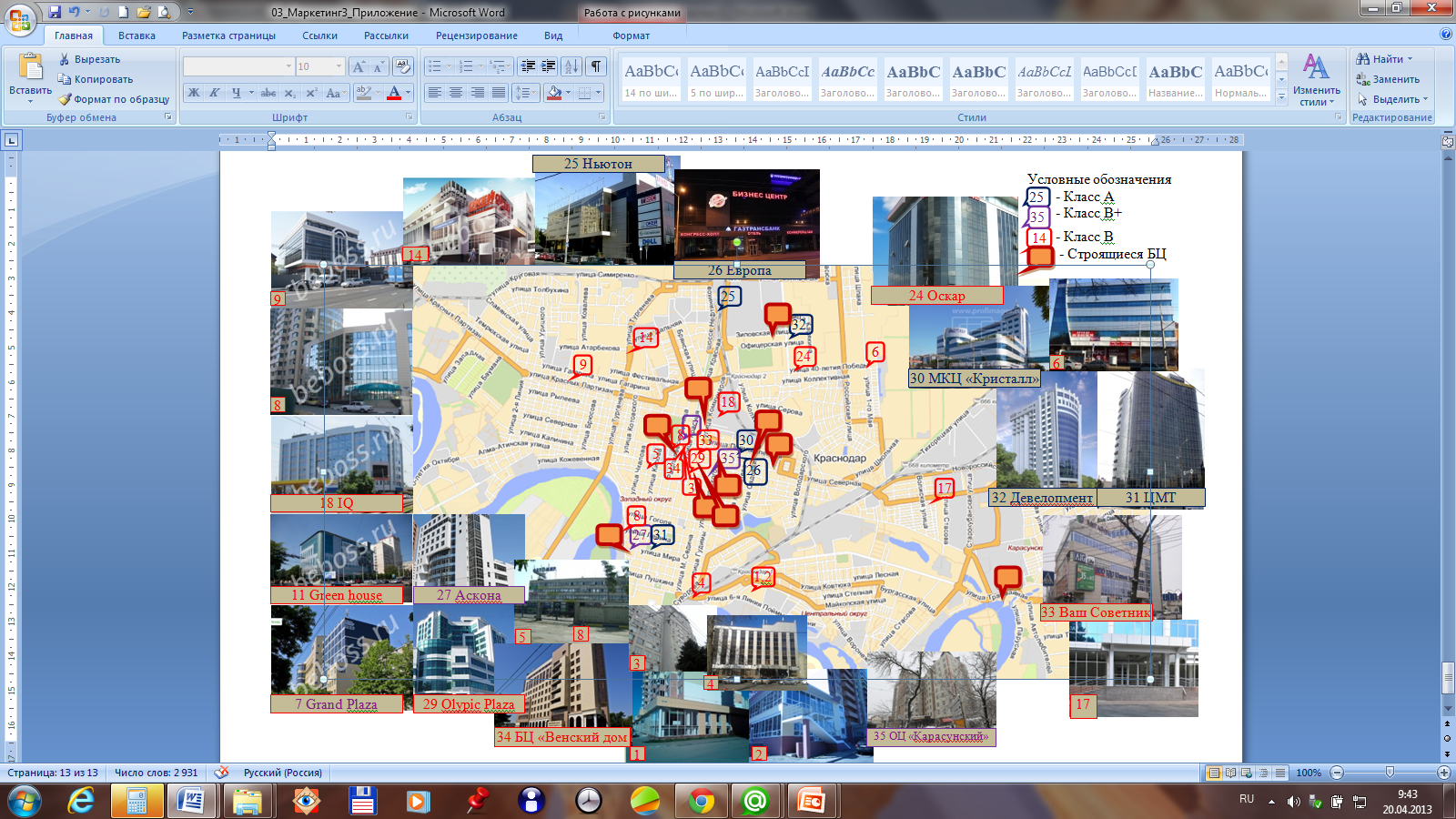Toggle show paragraph marks (¶)

coord(596,66)
